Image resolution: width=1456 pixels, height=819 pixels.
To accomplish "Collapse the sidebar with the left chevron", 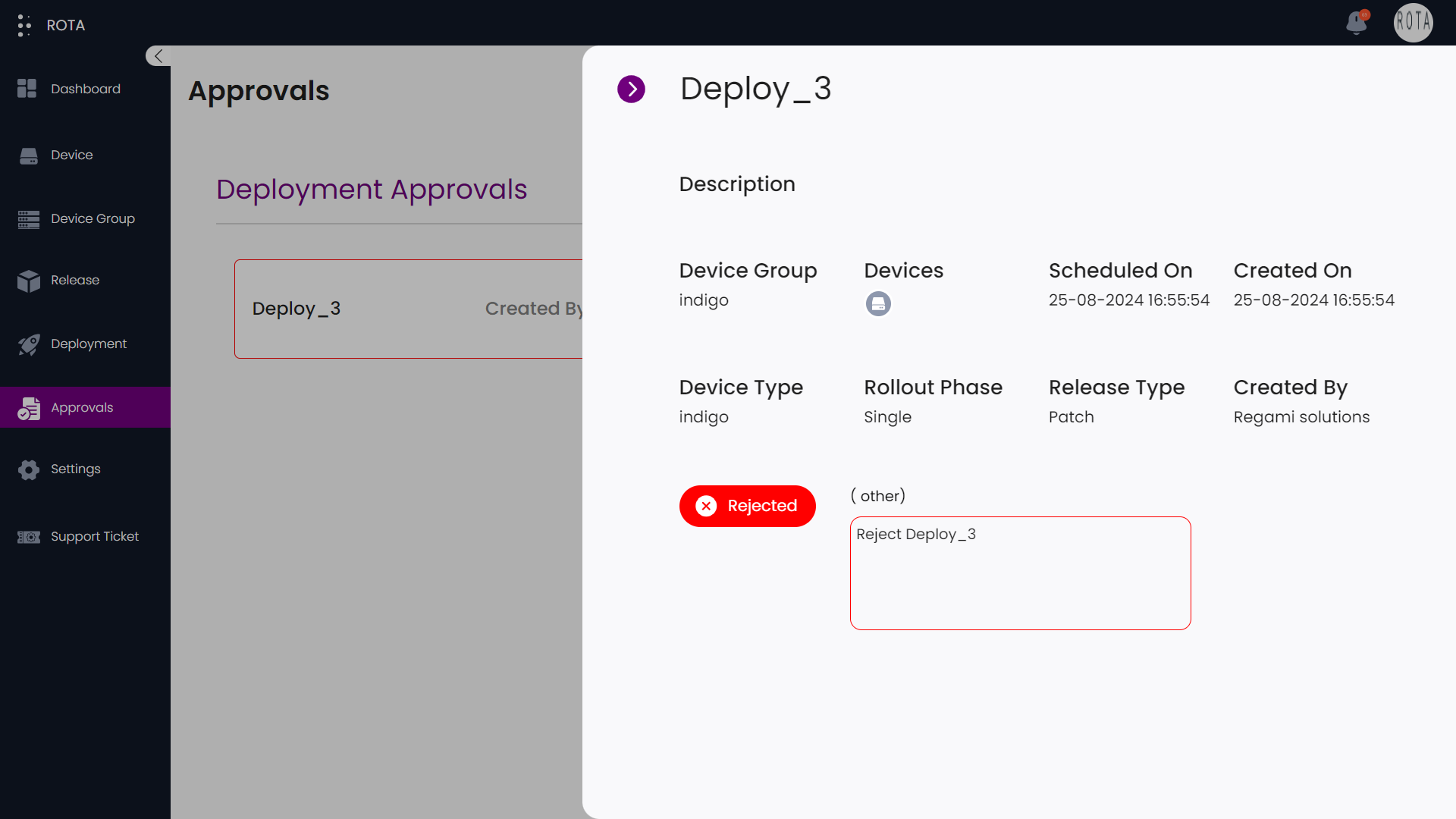I will pos(158,55).
